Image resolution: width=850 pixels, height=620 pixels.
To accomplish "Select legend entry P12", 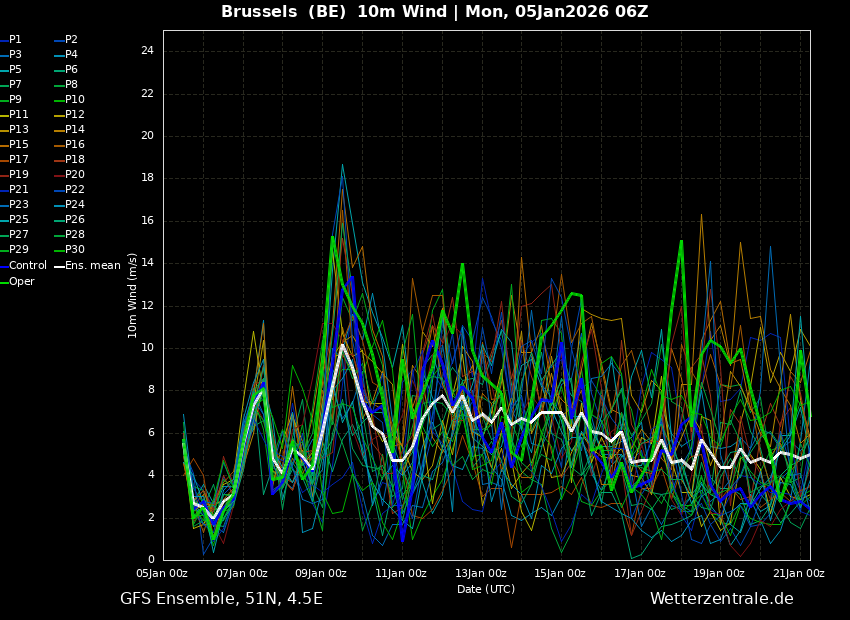I will [x=69, y=114].
